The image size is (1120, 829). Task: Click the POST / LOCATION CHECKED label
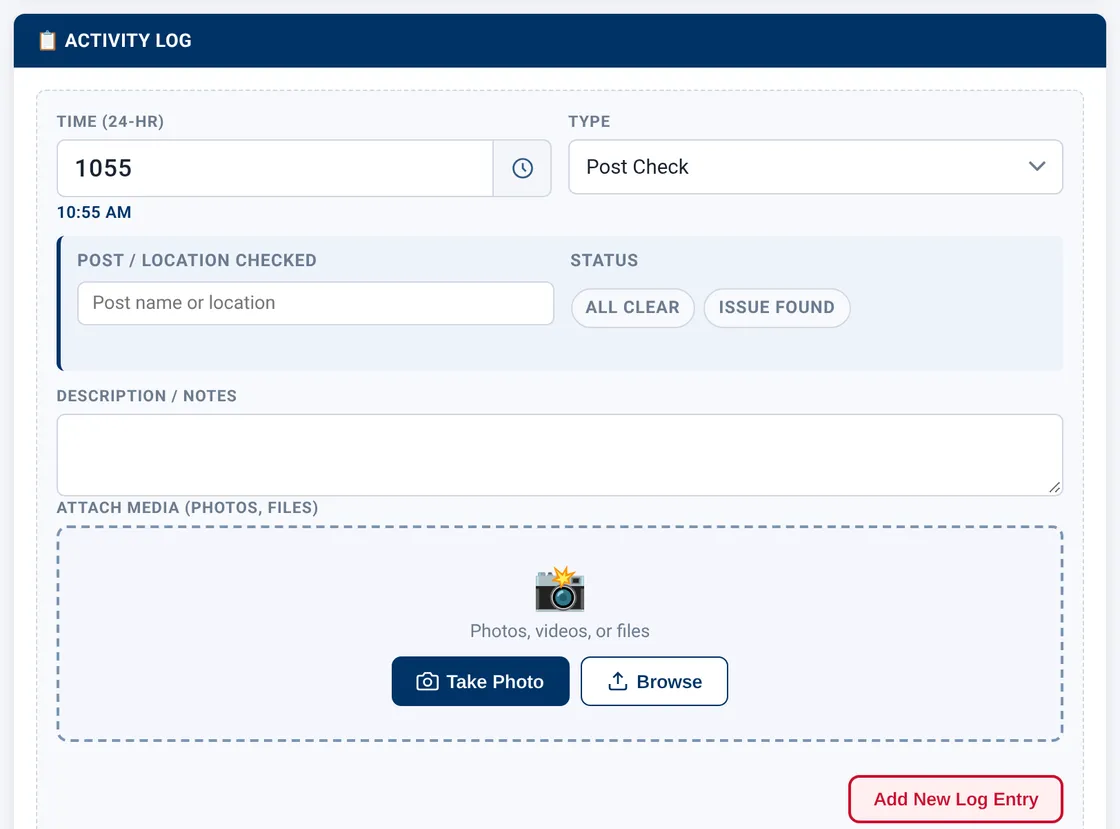[196, 261]
